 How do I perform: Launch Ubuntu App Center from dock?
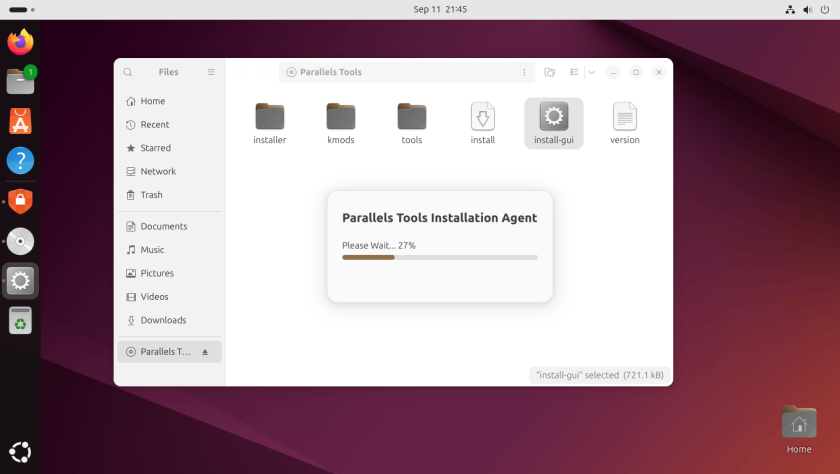[x=20, y=121]
